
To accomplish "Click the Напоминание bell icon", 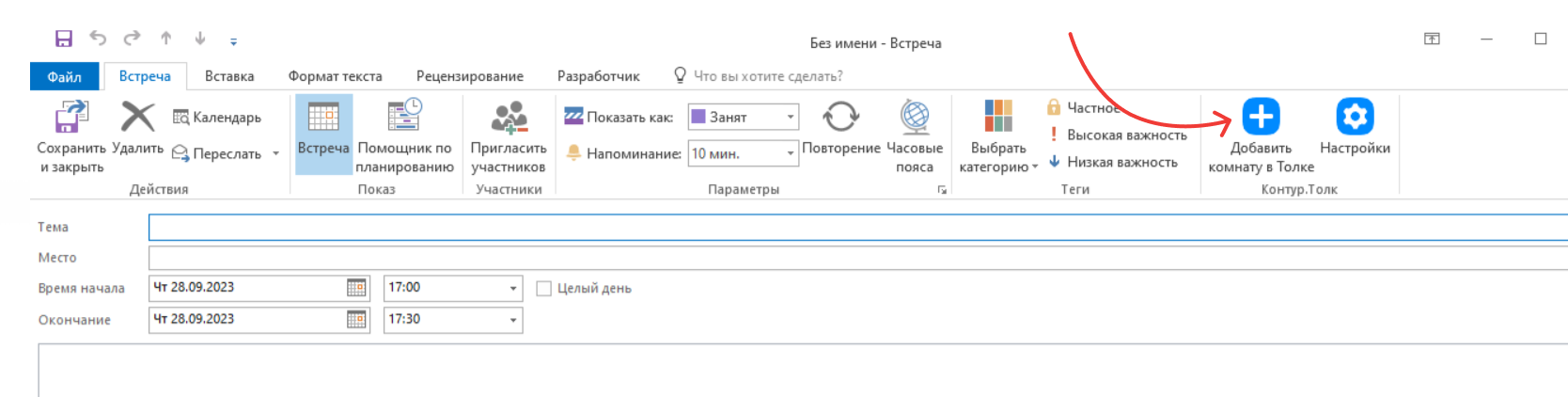I will coord(573,152).
